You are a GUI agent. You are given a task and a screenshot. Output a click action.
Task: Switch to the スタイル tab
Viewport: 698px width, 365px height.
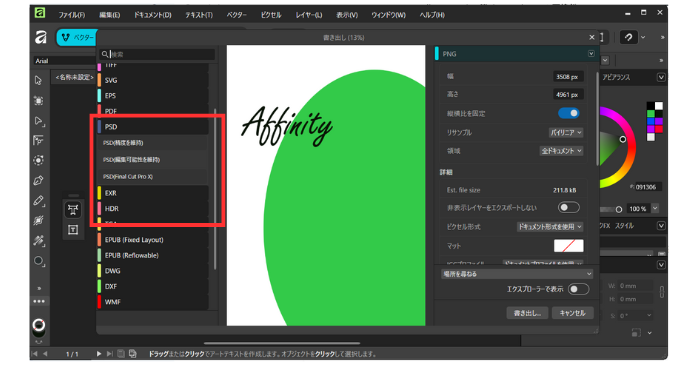point(625,226)
